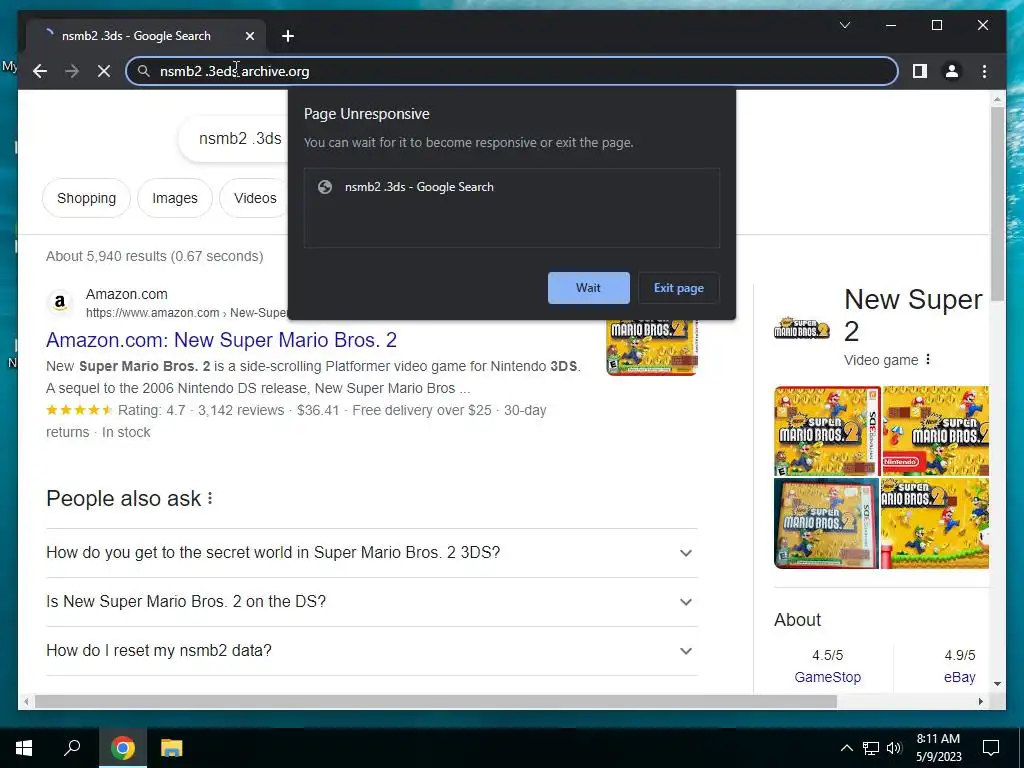The image size is (1024, 768).
Task: Select the Videos filter chip
Action: pyautogui.click(x=255, y=198)
